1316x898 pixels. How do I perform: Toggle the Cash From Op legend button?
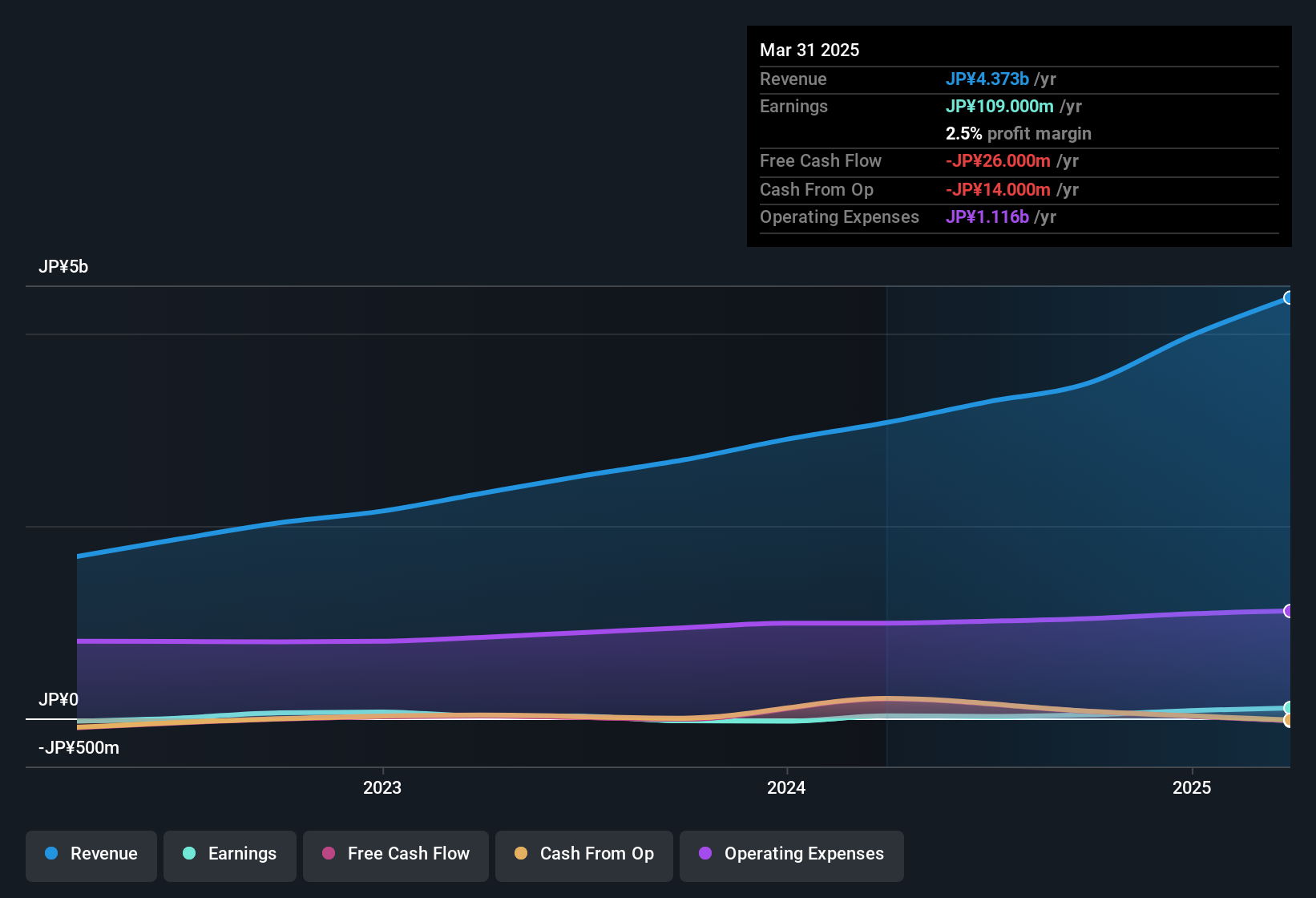click(584, 856)
